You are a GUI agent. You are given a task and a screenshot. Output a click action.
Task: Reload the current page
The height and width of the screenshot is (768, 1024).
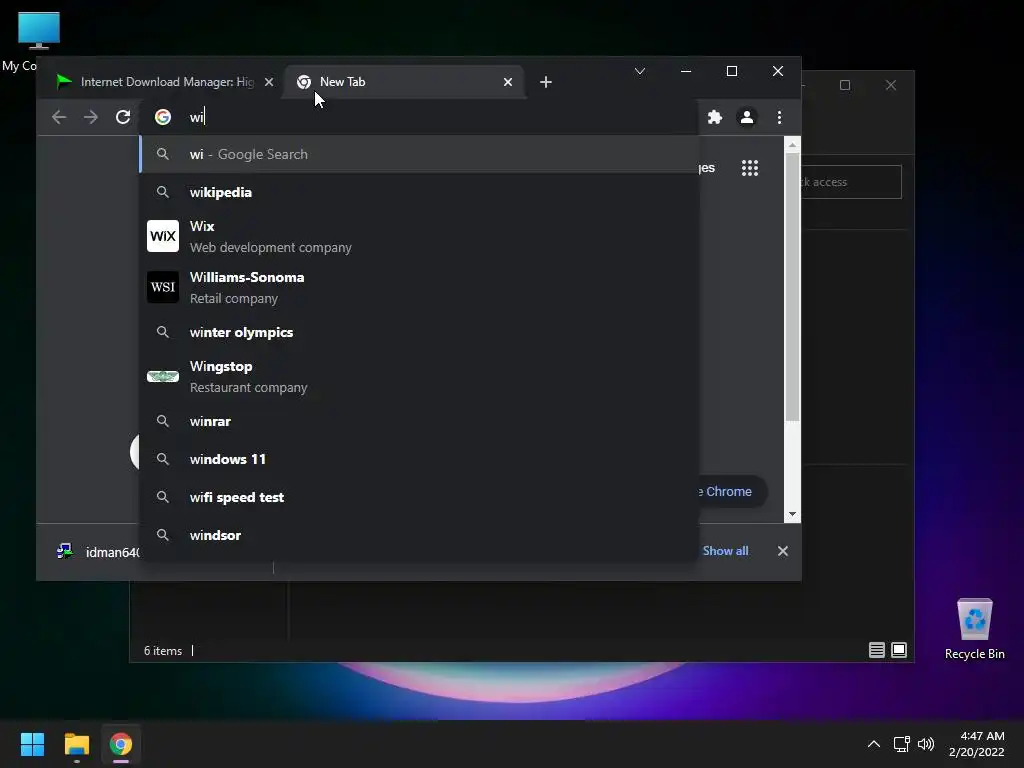123,117
